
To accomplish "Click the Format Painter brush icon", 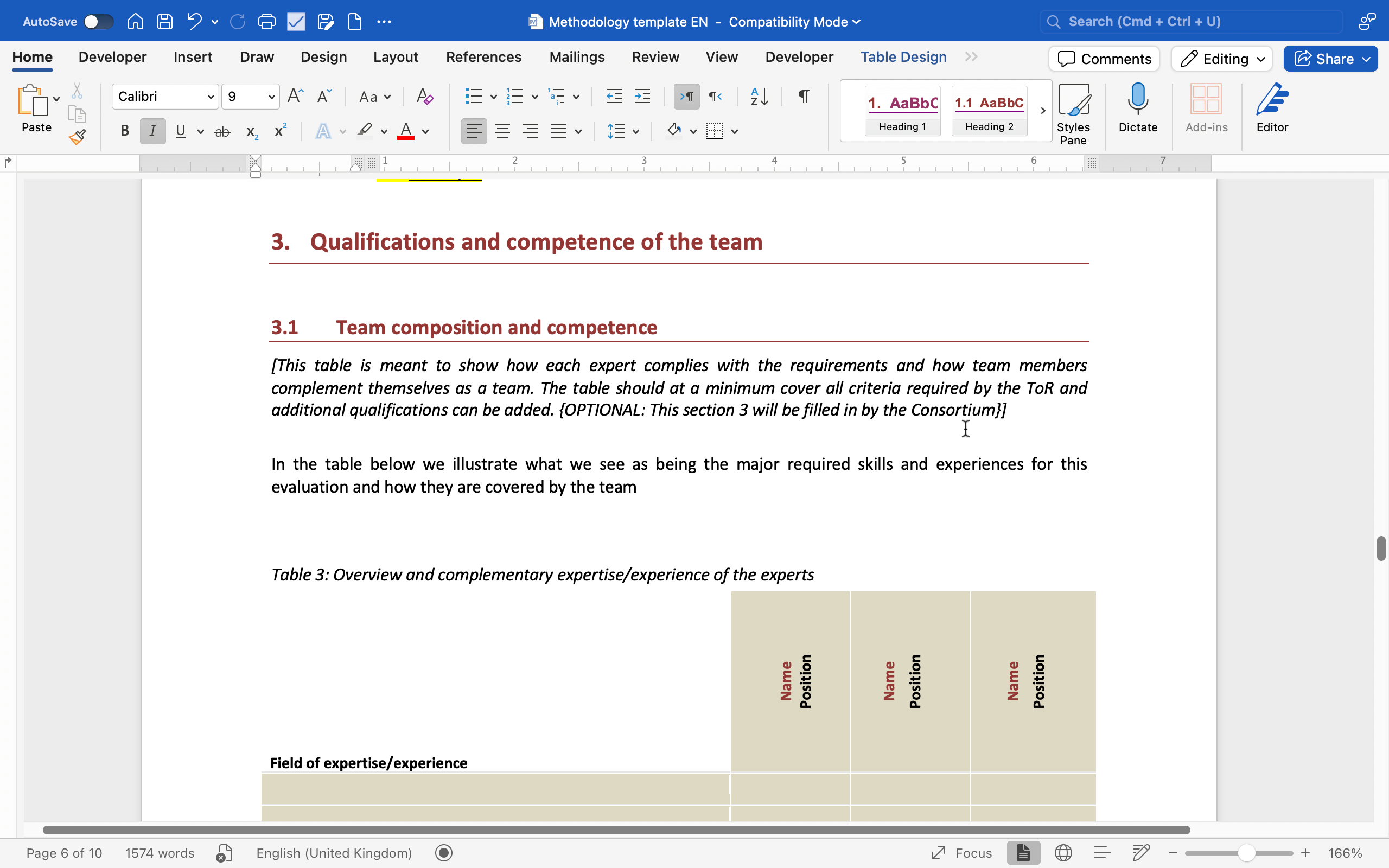I will [x=77, y=137].
